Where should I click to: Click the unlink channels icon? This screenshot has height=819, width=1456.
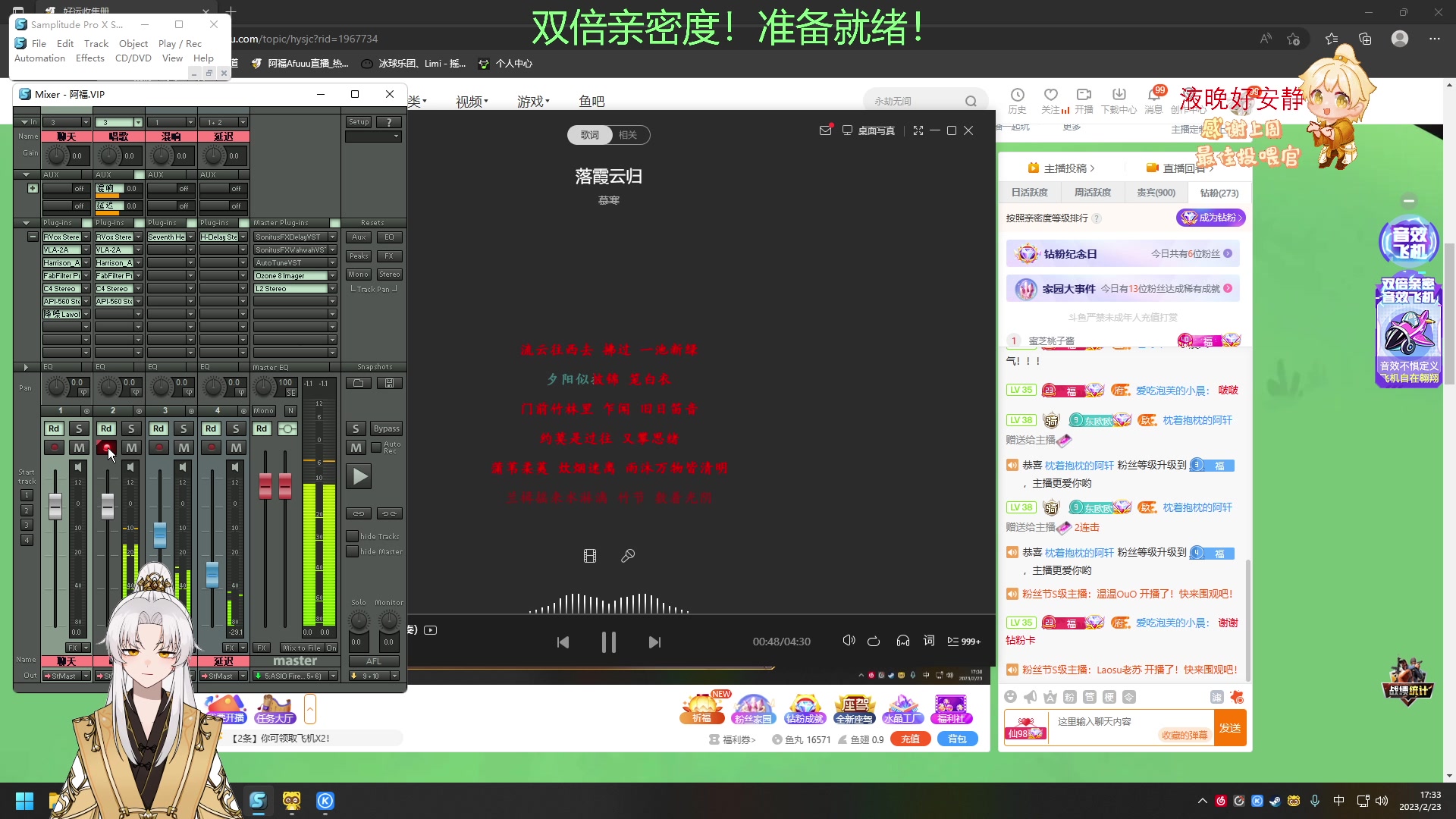[389, 513]
